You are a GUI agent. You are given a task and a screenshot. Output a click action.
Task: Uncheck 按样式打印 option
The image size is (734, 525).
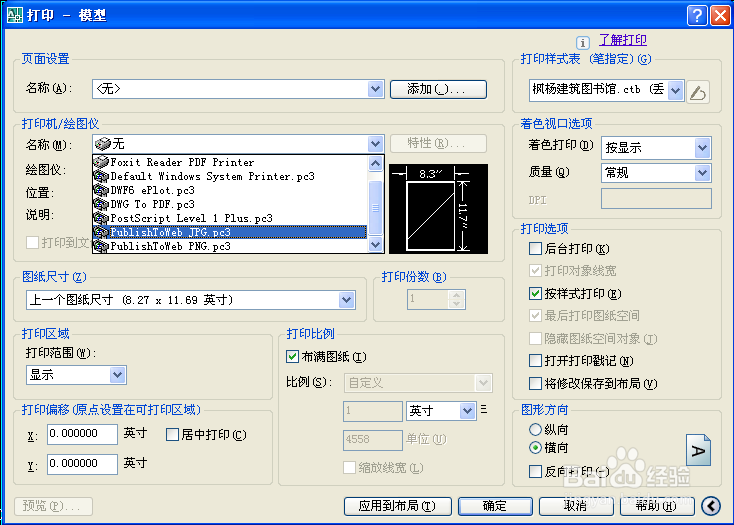(x=535, y=293)
